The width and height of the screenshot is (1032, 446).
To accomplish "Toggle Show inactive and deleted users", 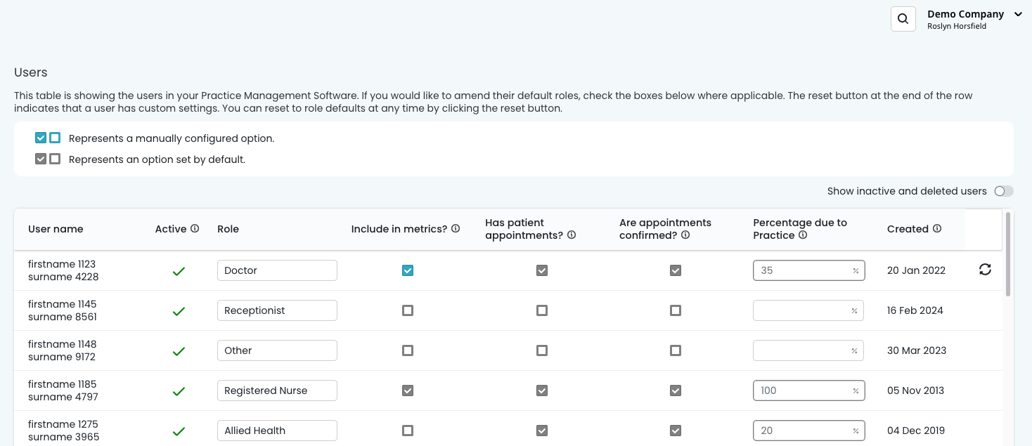I will click(x=1003, y=191).
